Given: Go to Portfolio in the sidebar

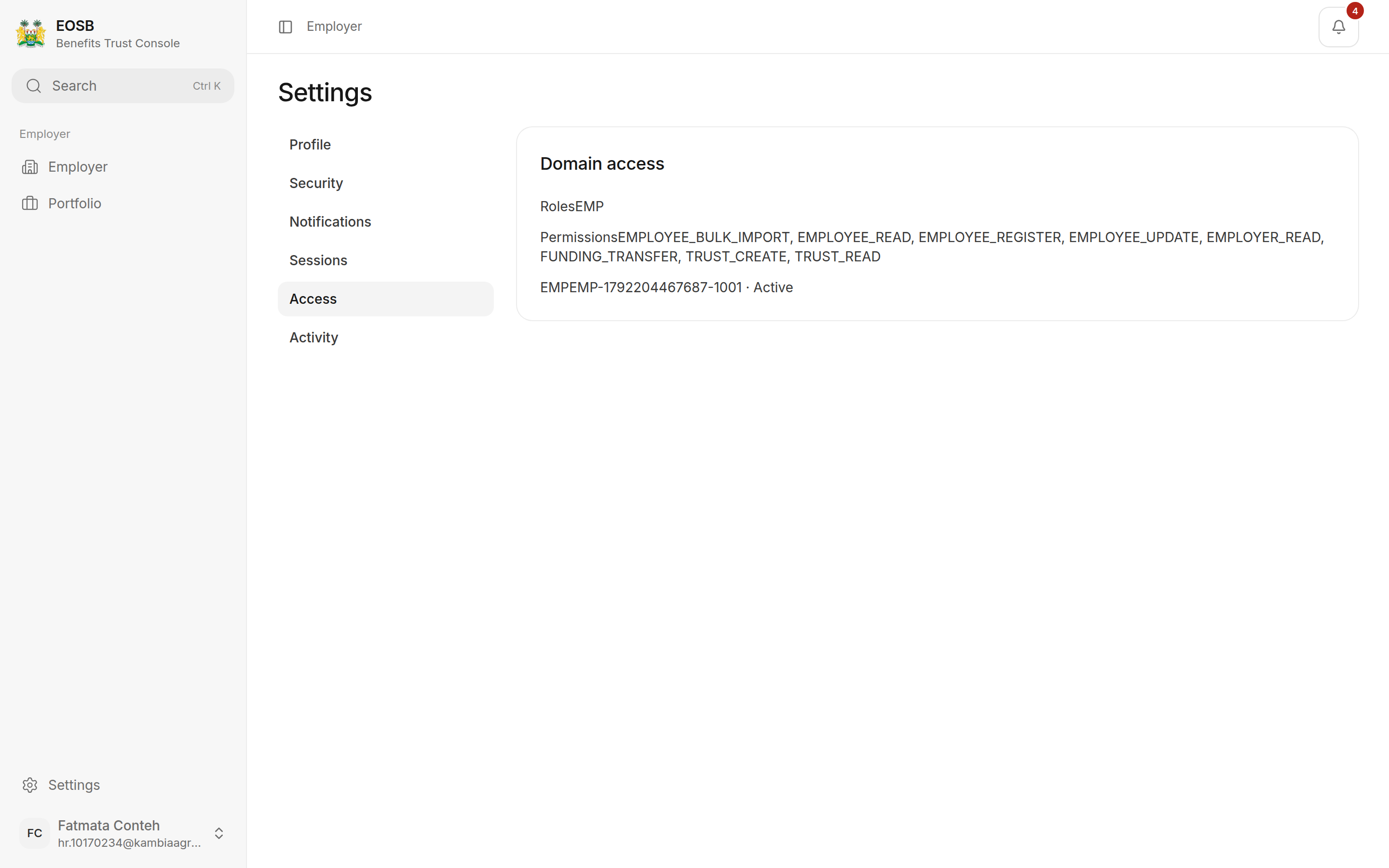Looking at the screenshot, I should [x=123, y=203].
